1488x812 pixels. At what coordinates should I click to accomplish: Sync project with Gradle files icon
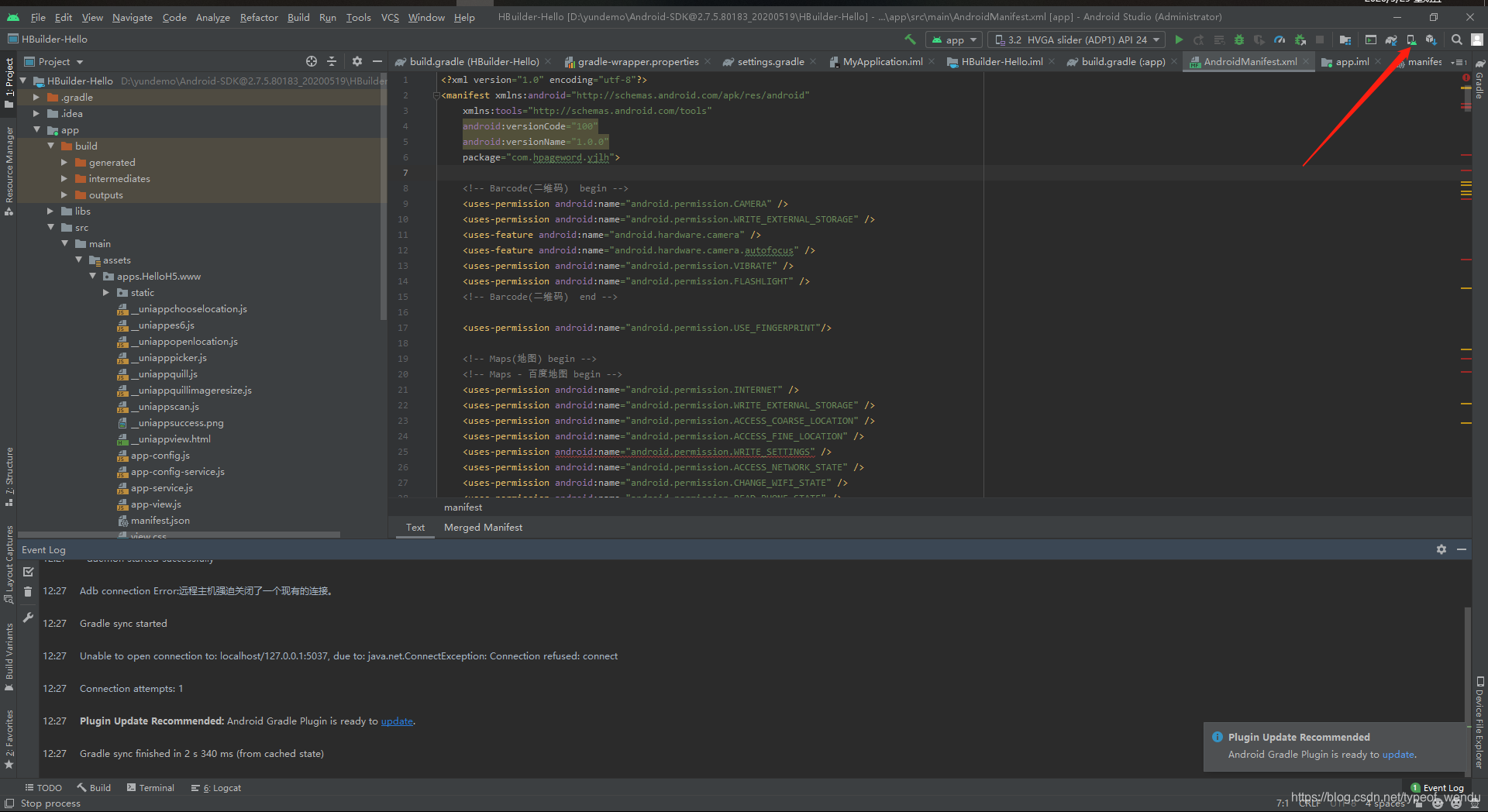click(1391, 40)
